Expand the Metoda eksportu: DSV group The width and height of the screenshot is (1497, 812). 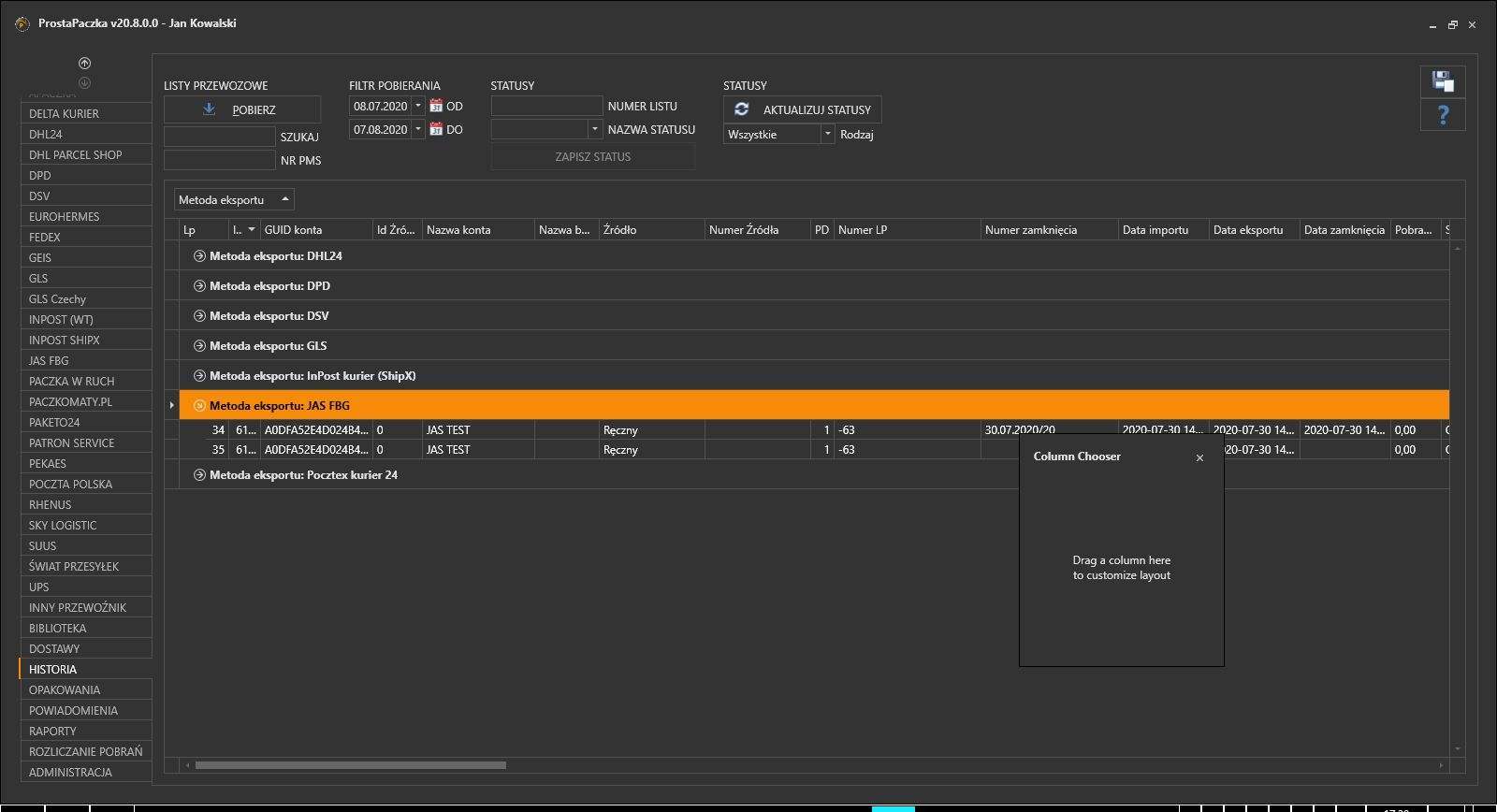tap(199, 315)
